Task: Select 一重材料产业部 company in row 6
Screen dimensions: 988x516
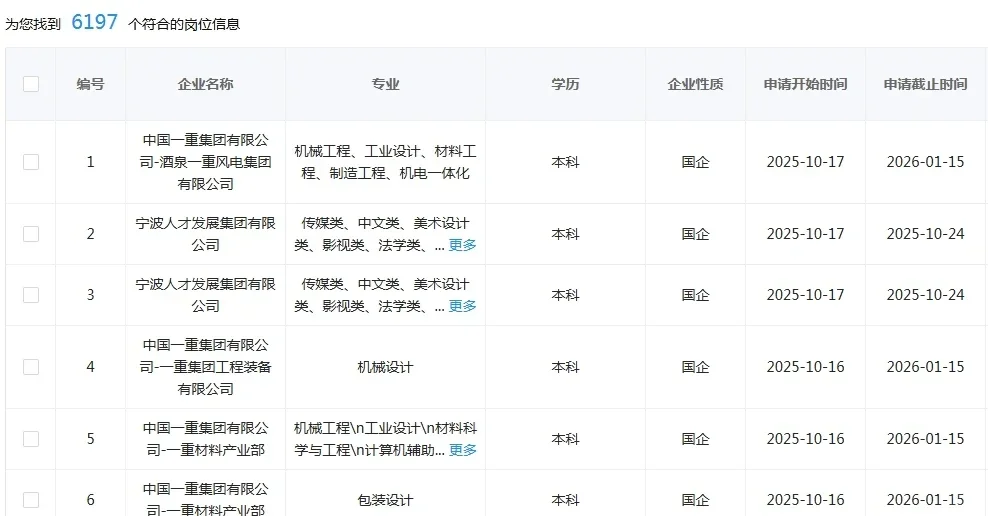Action: click(x=205, y=500)
